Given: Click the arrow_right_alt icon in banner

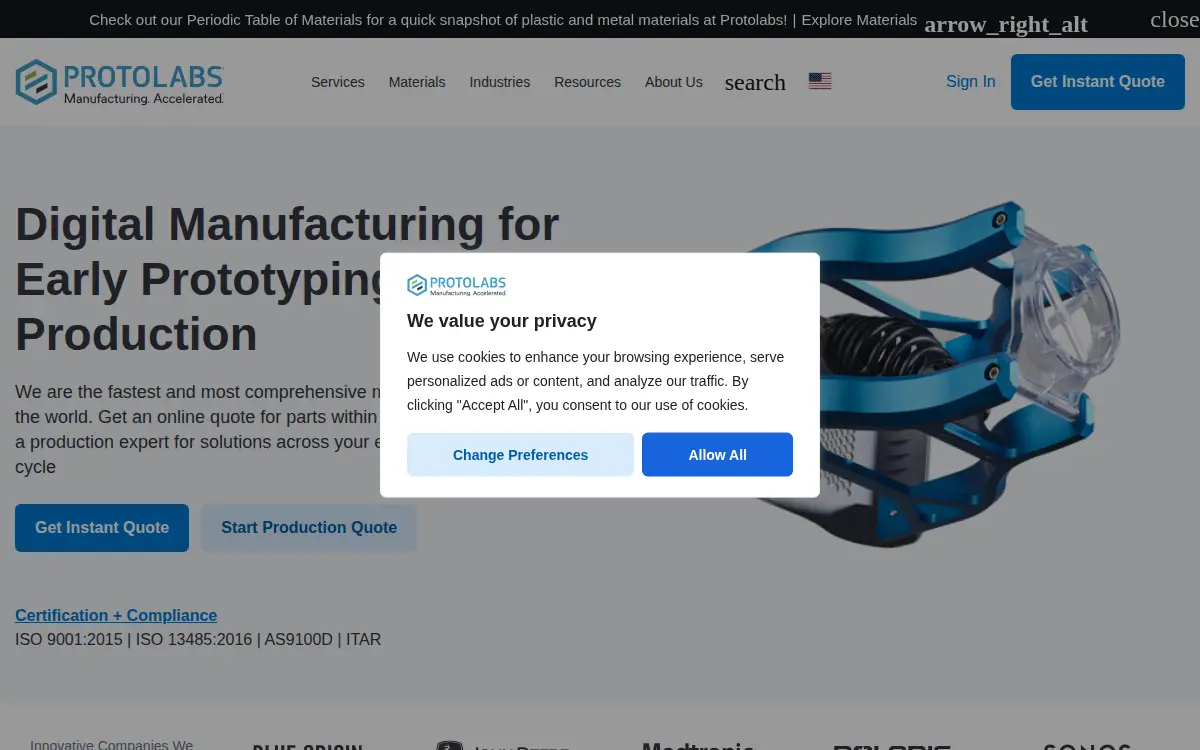Looking at the screenshot, I should coord(1006,24).
